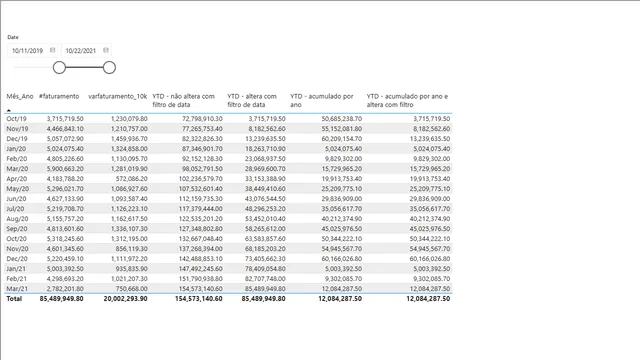The width and height of the screenshot is (640, 360).
Task: Click total varfaturamento 20,002,293.90
Action: coord(125,299)
